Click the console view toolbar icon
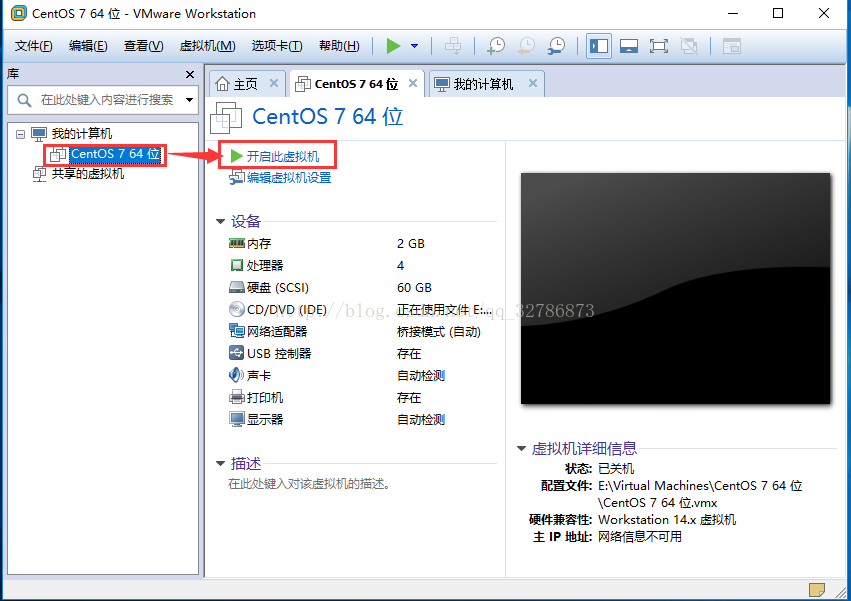 732,46
